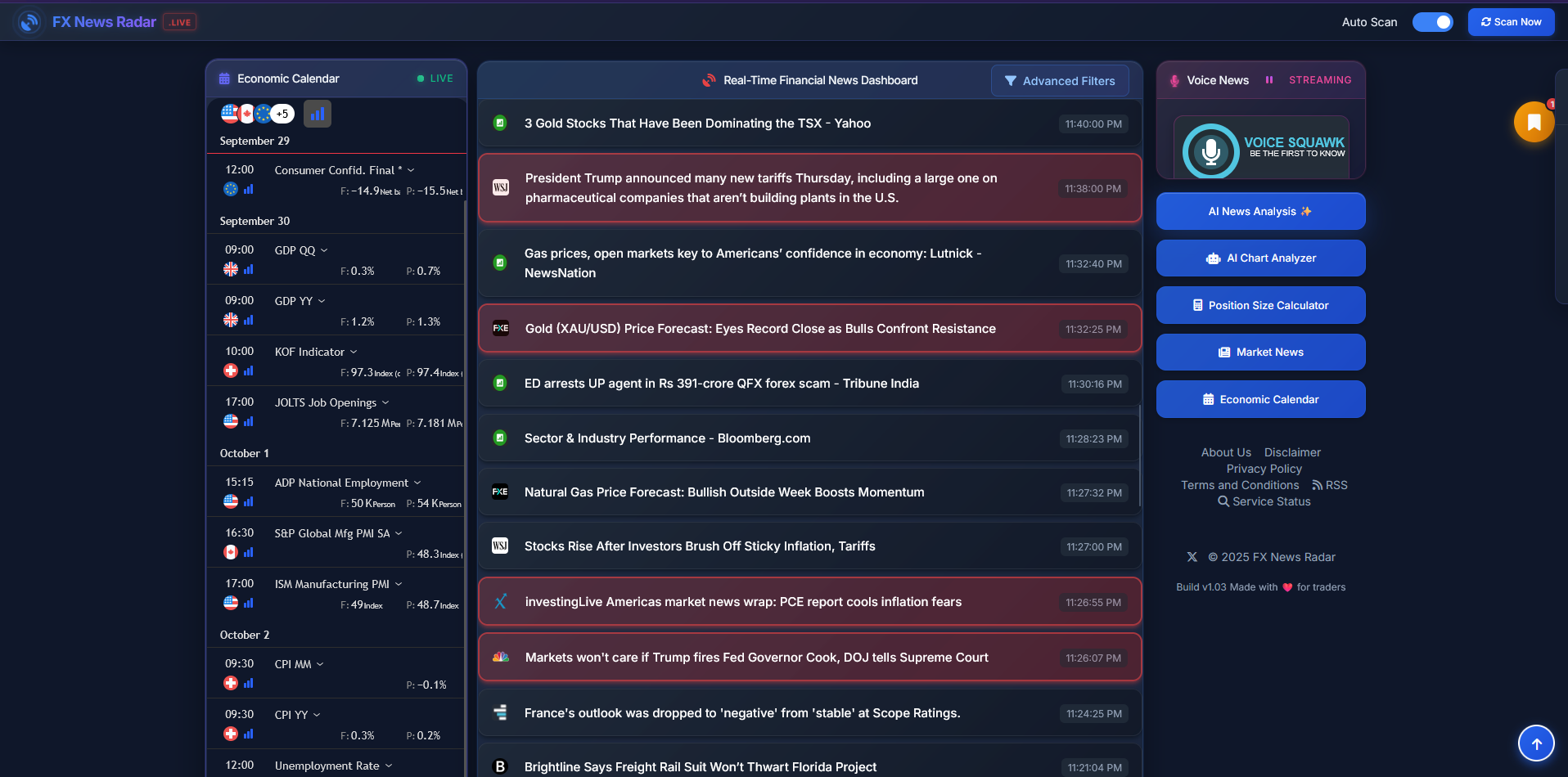
Task: Expand the JOLTS Job Openings chevron
Action: 385,402
